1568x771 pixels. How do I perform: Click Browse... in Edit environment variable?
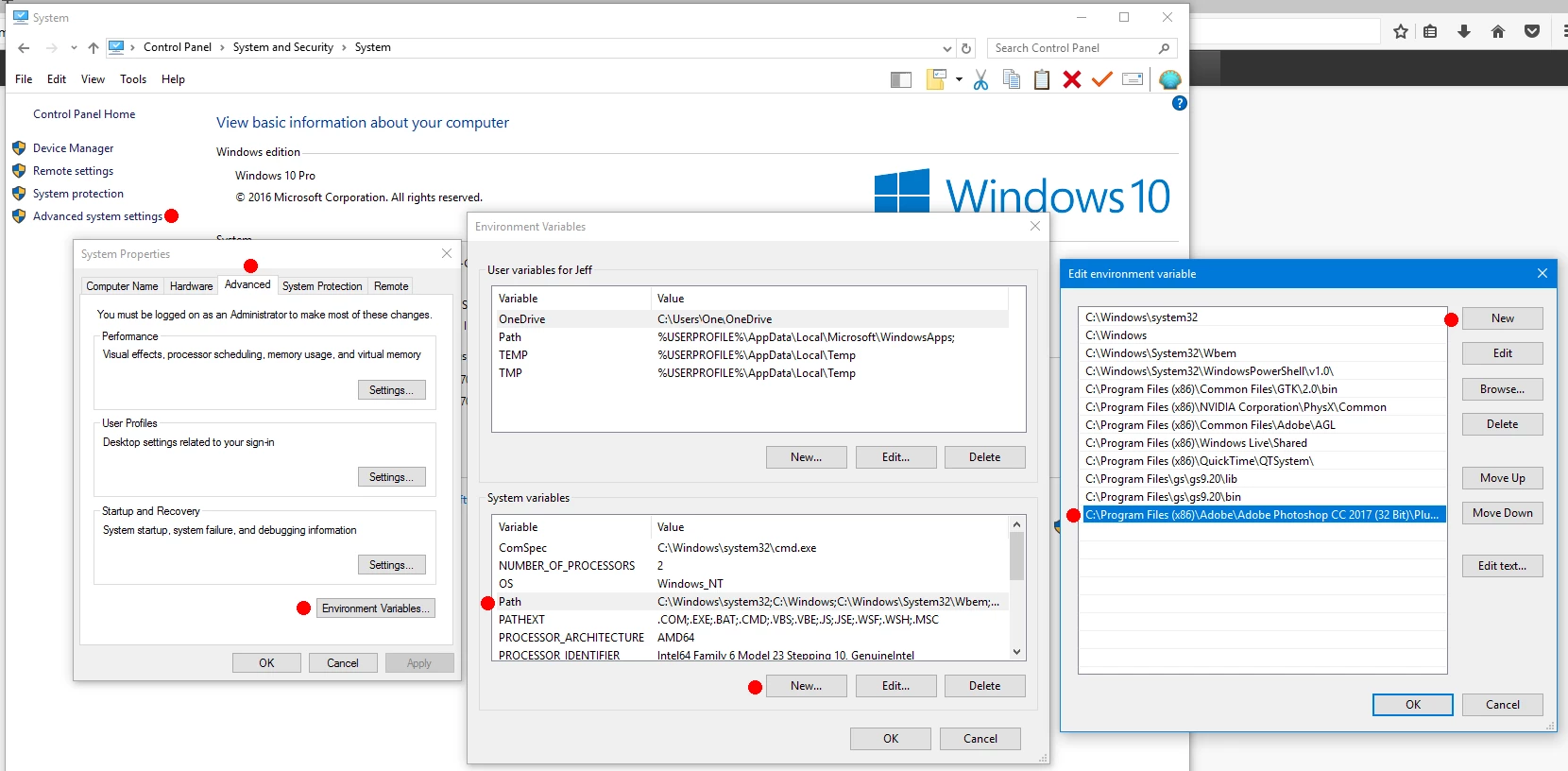pyautogui.click(x=1502, y=389)
